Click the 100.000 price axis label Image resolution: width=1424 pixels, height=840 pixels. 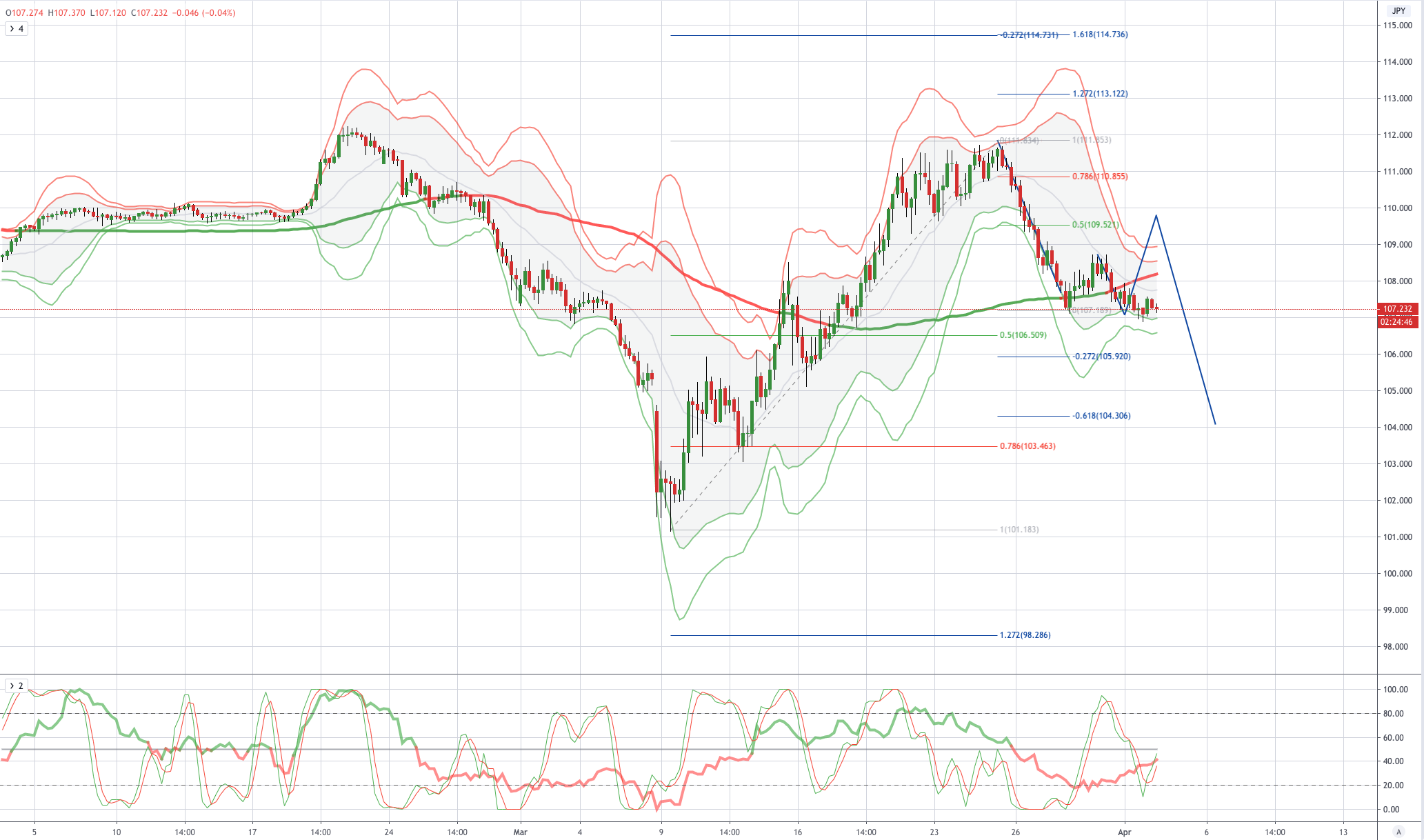pyautogui.click(x=1397, y=574)
